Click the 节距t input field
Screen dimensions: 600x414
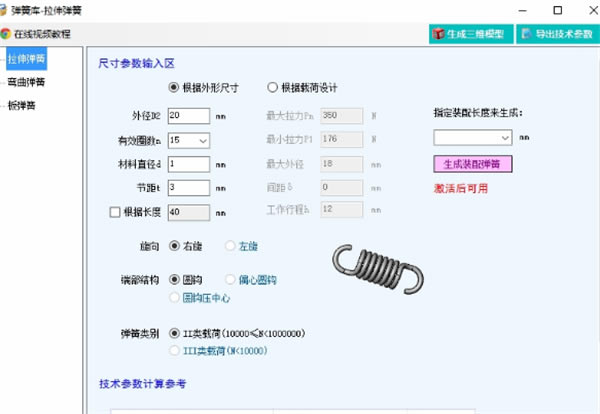coord(189,188)
